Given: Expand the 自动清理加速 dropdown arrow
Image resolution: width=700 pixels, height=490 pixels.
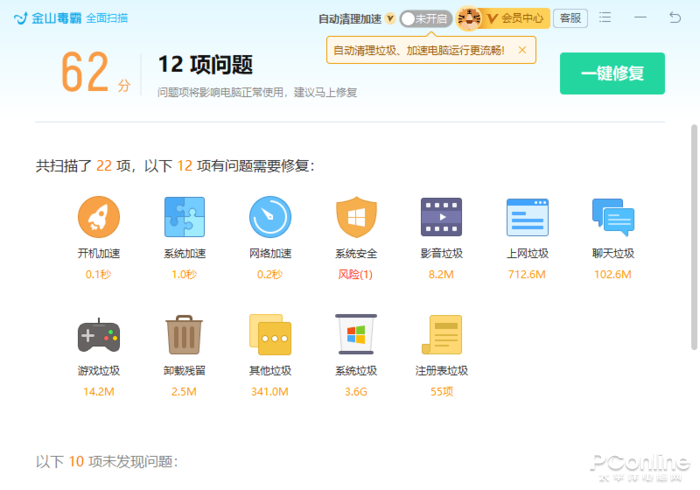Looking at the screenshot, I should [390, 18].
